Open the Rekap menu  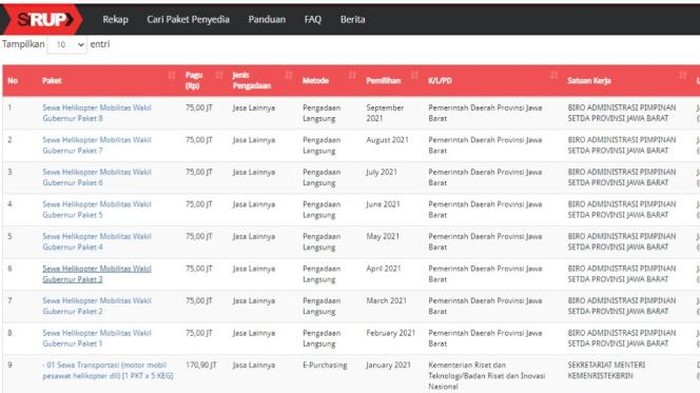(x=115, y=19)
